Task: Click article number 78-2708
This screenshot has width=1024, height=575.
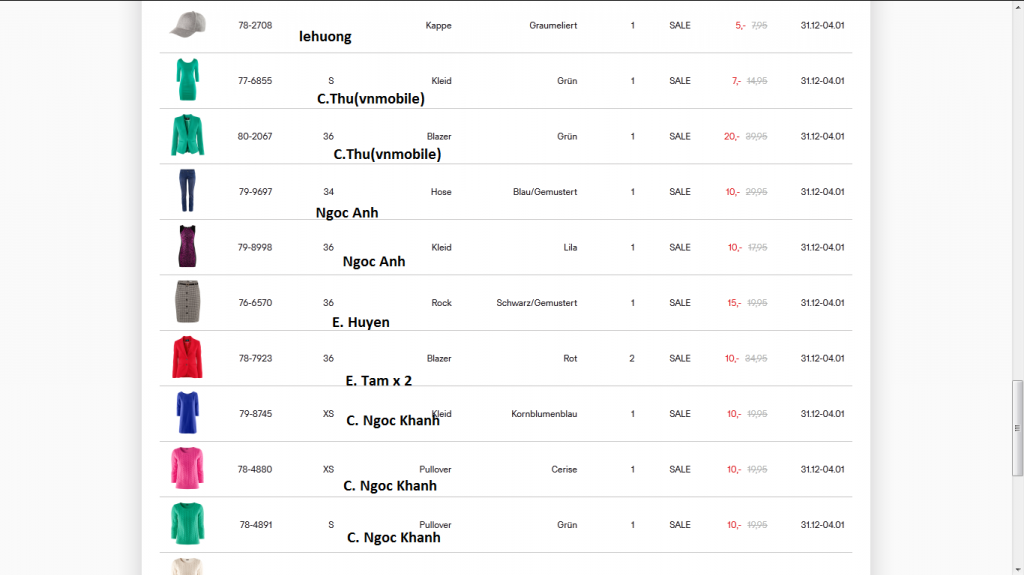Action: [255, 25]
